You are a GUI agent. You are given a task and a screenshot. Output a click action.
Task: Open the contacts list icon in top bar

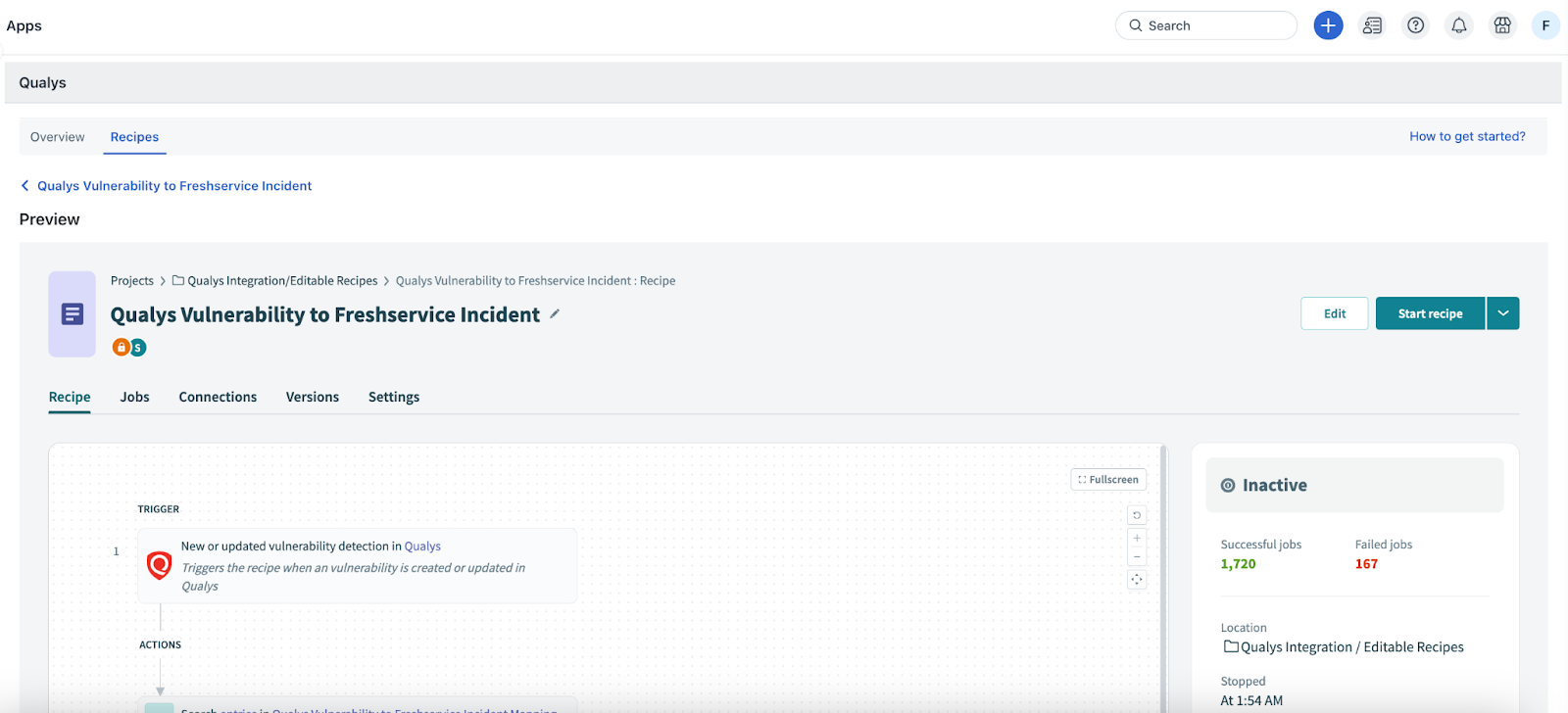click(x=1372, y=25)
